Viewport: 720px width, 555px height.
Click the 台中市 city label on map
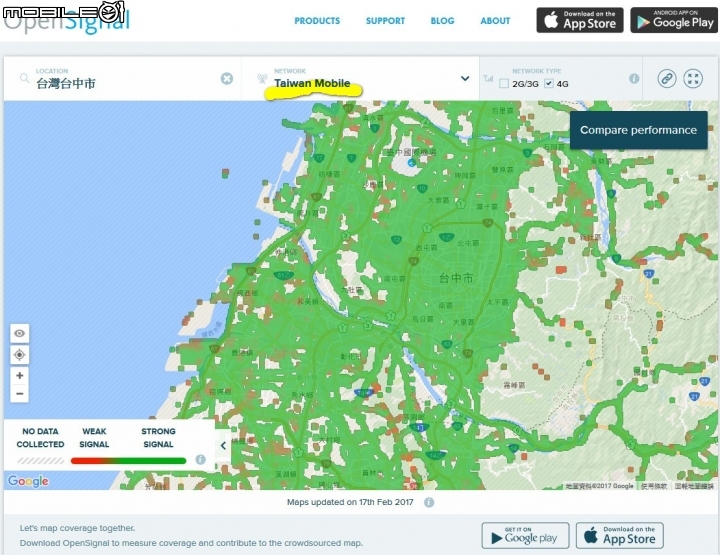[x=456, y=278]
